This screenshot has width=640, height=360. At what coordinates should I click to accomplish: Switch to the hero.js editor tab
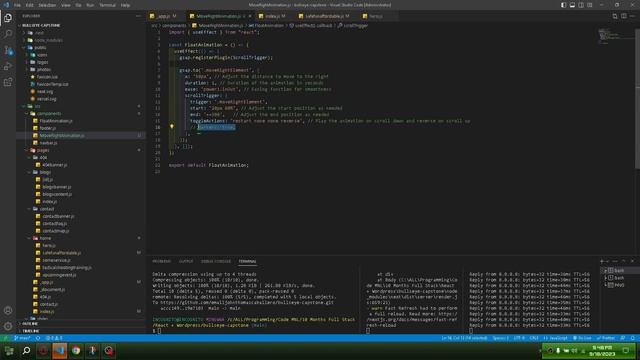coord(376,16)
